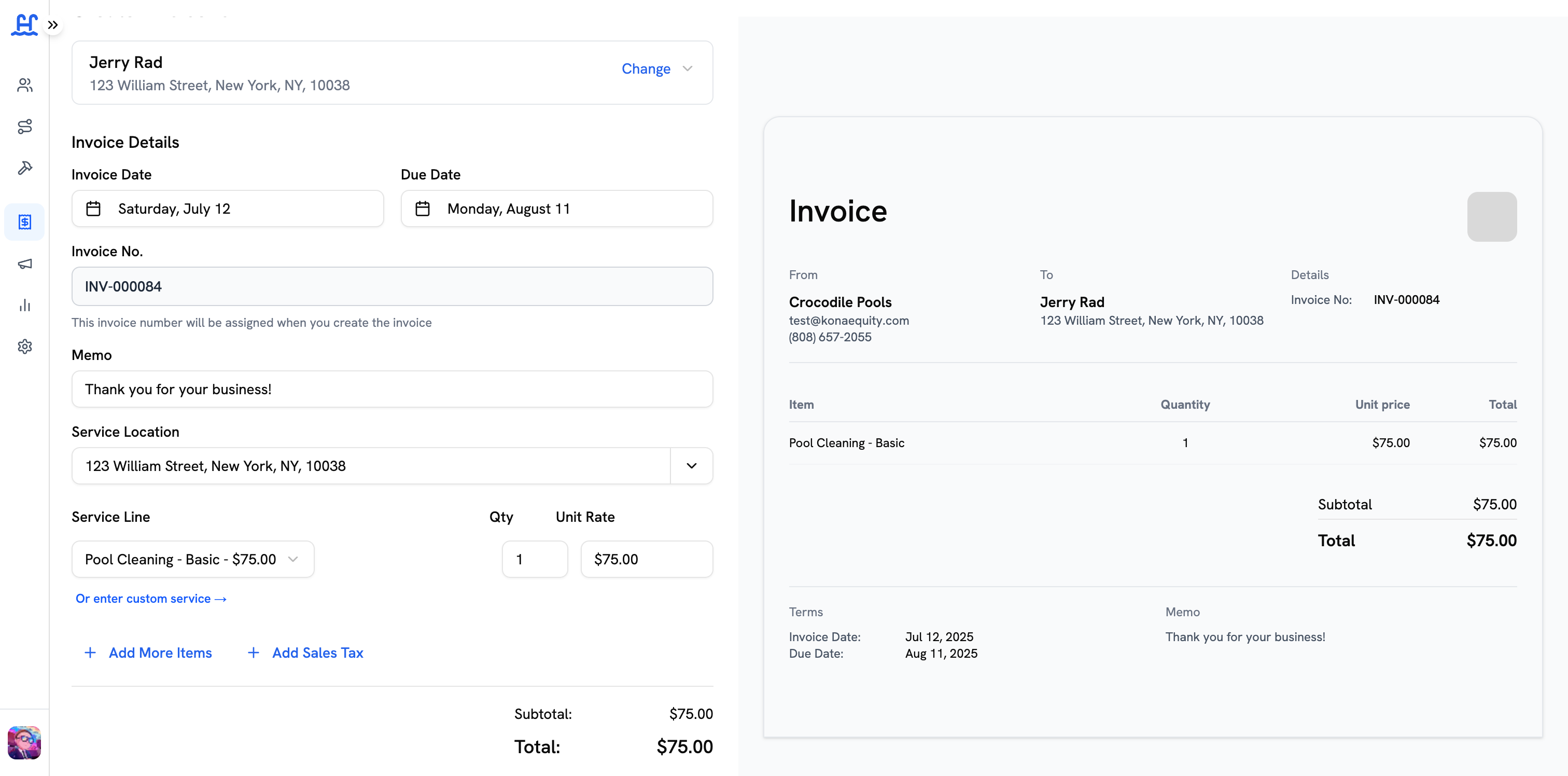
Task: Click Or enter custom service link
Action: point(151,599)
